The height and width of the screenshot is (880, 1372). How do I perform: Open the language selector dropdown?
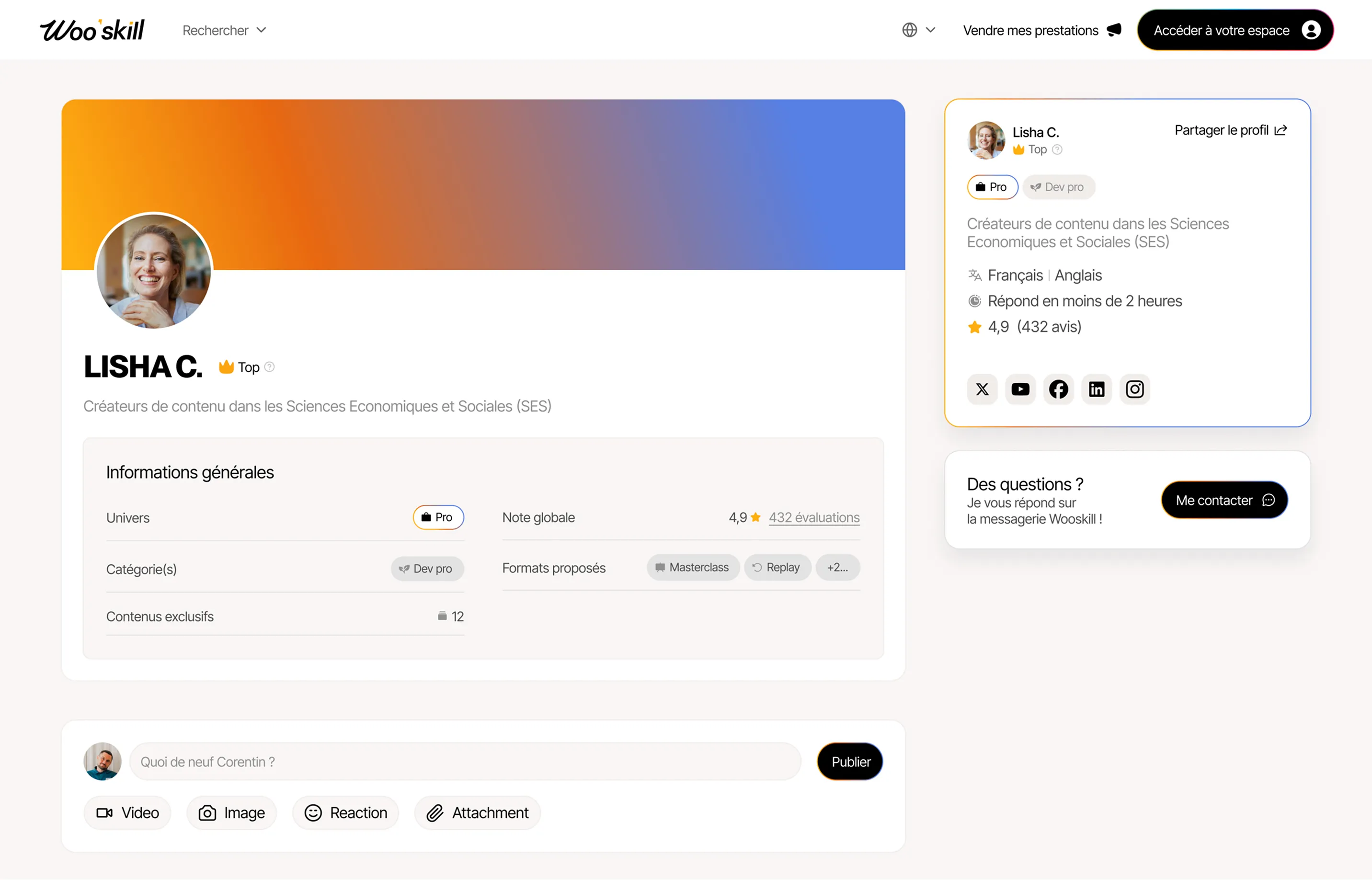tap(918, 30)
